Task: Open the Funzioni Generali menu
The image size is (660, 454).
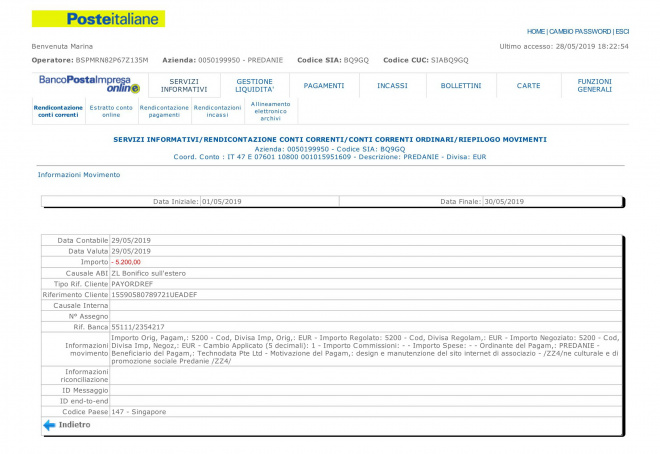Action: pos(594,85)
